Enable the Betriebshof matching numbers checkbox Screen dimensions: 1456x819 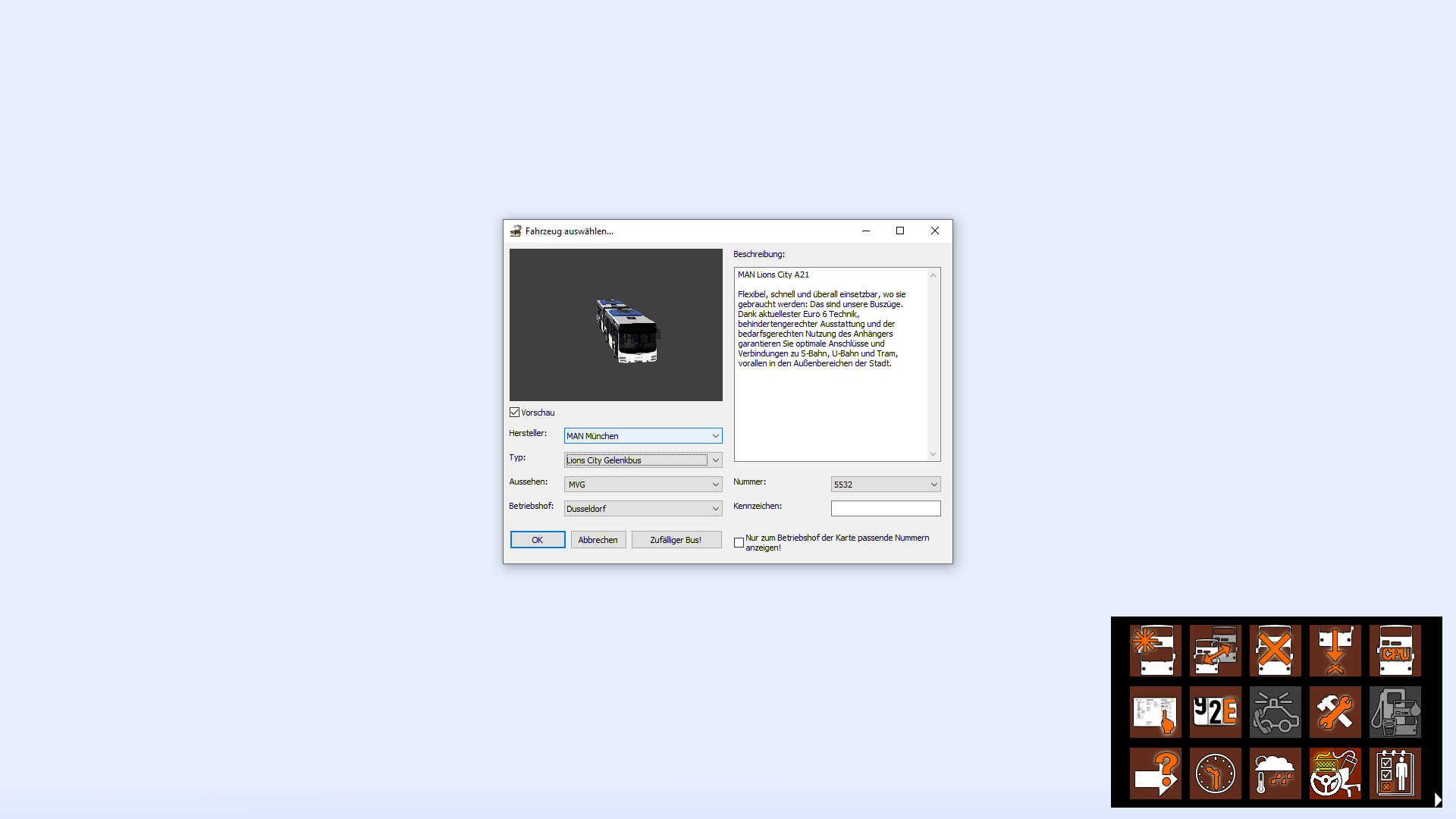click(x=739, y=543)
